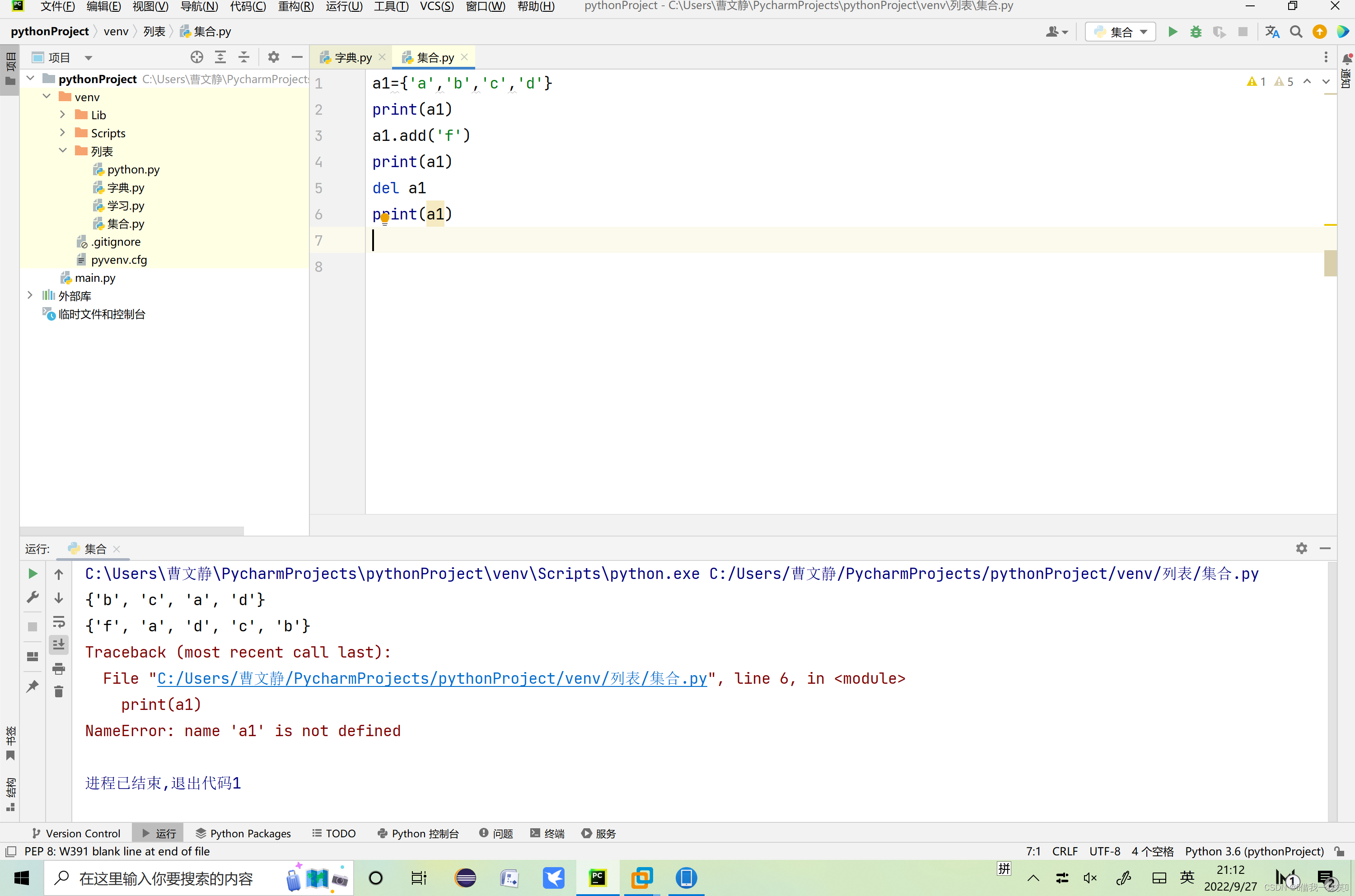The height and width of the screenshot is (896, 1355).
Task: Open Version Control tool window
Action: pyautogui.click(x=77, y=833)
